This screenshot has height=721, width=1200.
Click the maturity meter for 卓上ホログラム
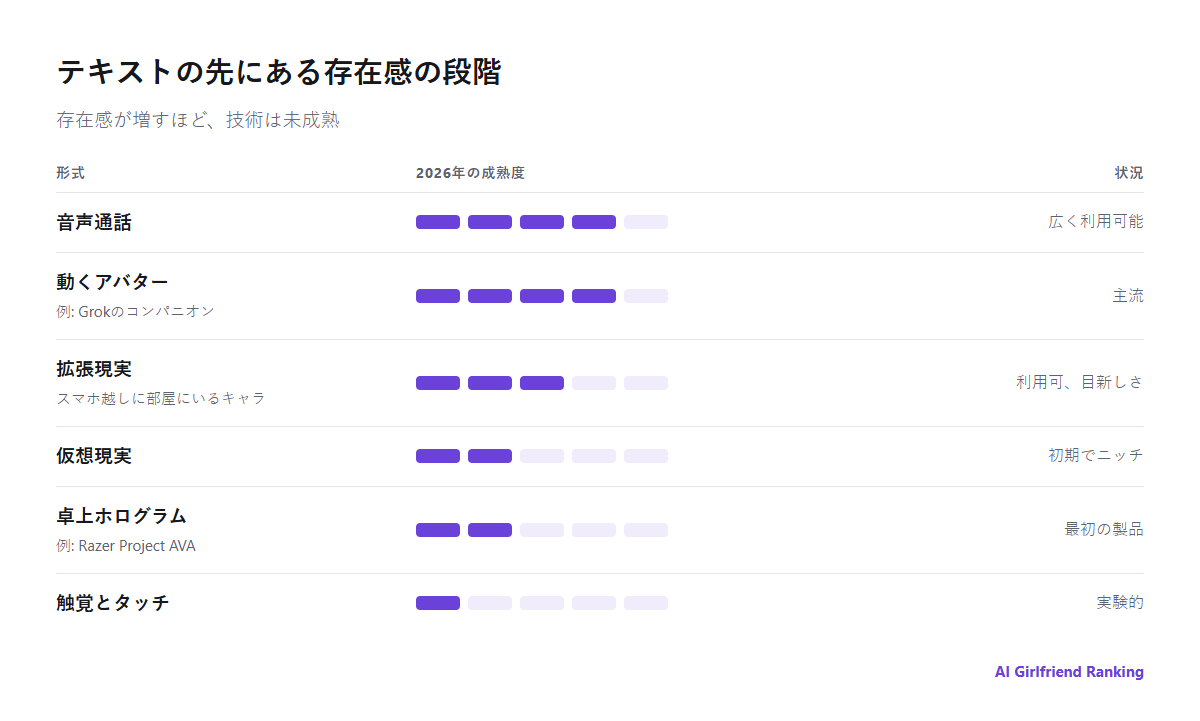pos(542,530)
